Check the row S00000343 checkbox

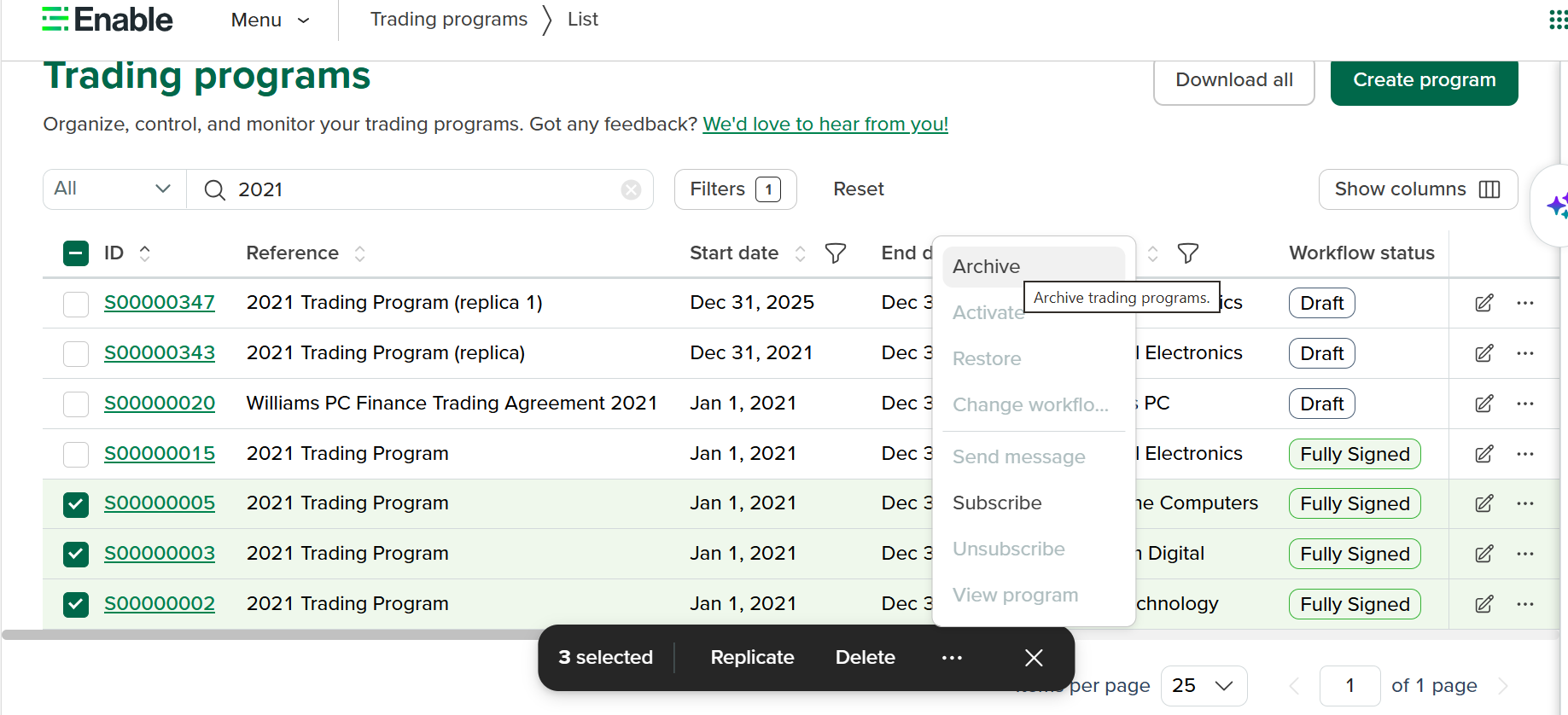(x=76, y=353)
